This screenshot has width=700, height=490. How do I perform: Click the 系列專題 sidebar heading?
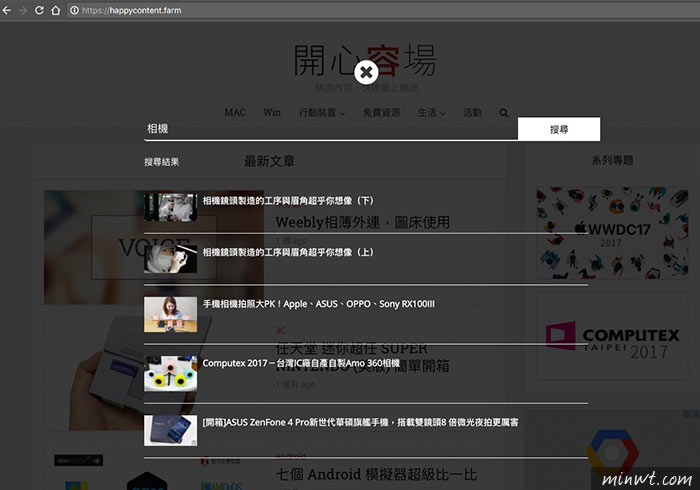pos(612,160)
